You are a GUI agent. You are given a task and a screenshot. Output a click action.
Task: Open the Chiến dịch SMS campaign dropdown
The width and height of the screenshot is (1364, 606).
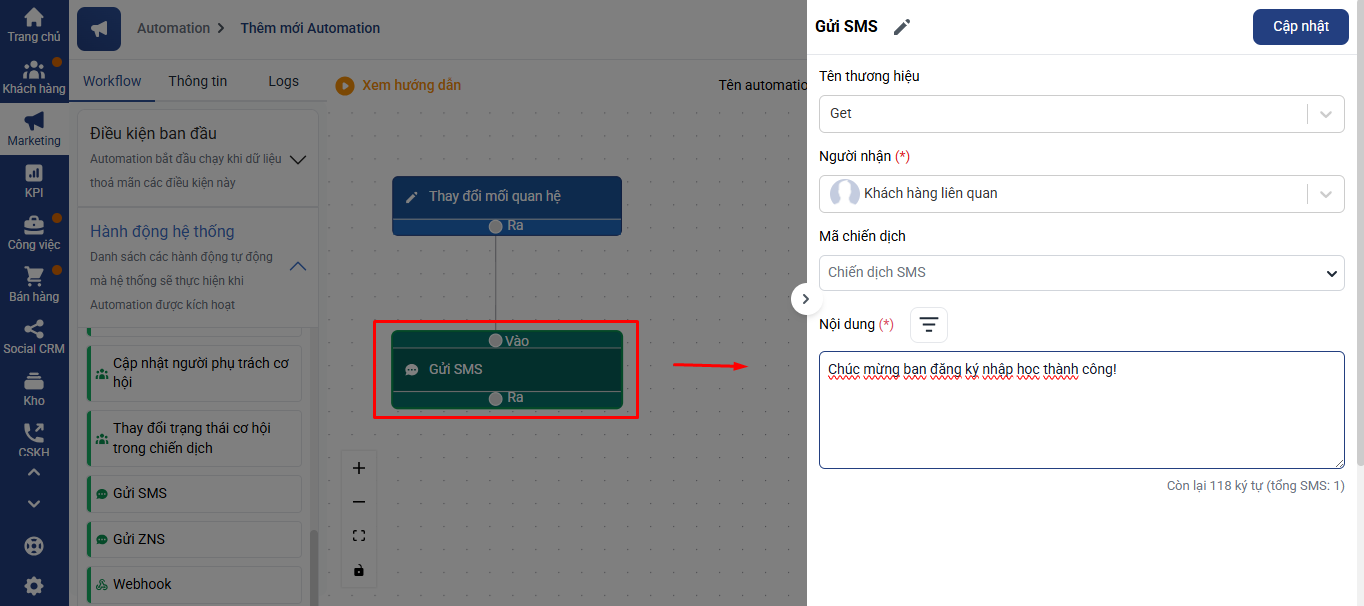tap(1081, 272)
